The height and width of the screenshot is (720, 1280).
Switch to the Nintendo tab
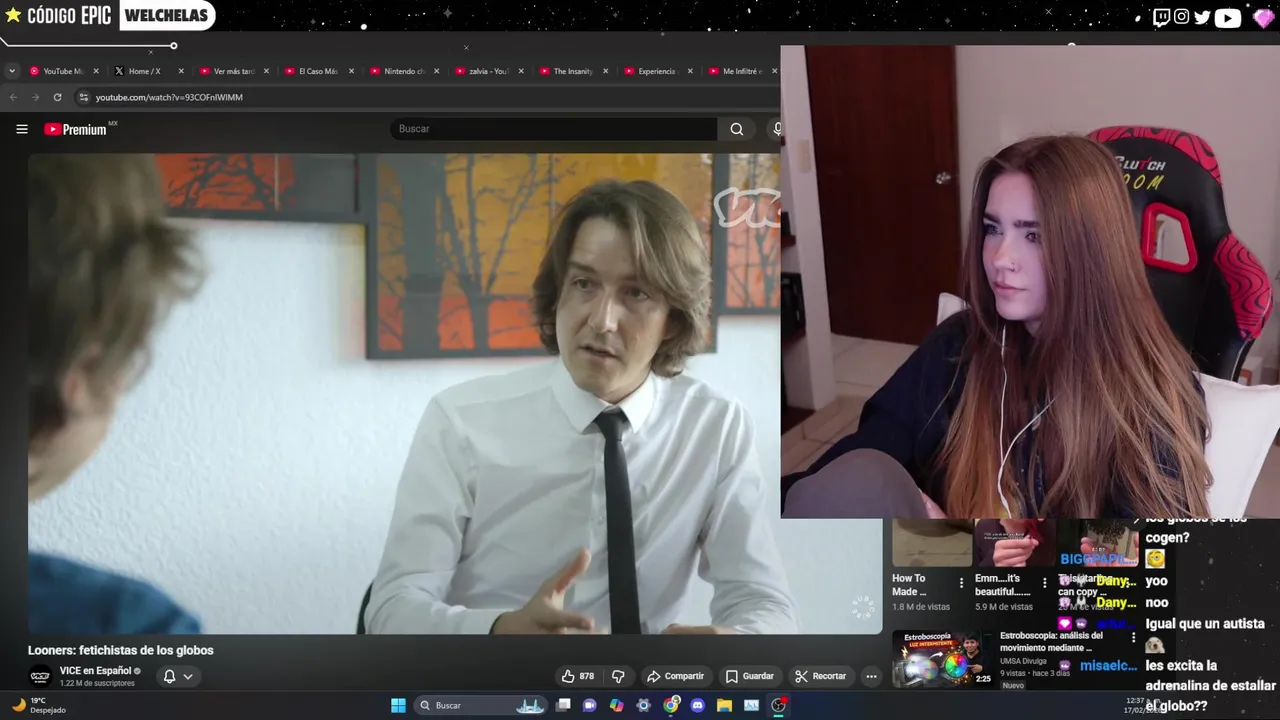[403, 71]
